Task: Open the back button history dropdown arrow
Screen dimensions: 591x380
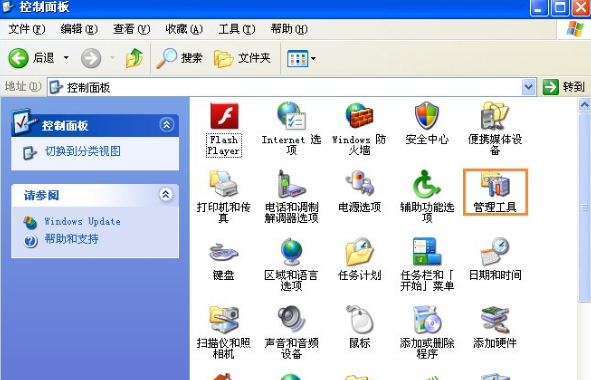Action: coord(66,58)
